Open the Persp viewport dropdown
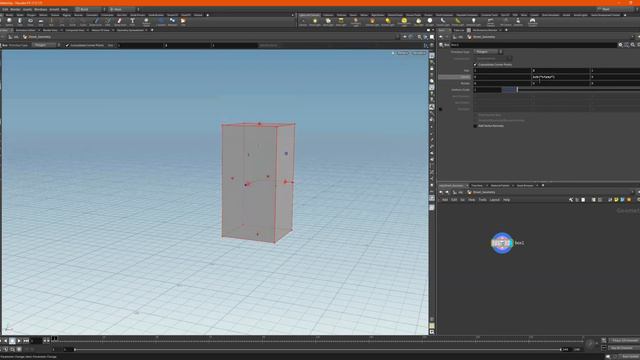The width and height of the screenshot is (640, 360). pyautogui.click(x=402, y=53)
